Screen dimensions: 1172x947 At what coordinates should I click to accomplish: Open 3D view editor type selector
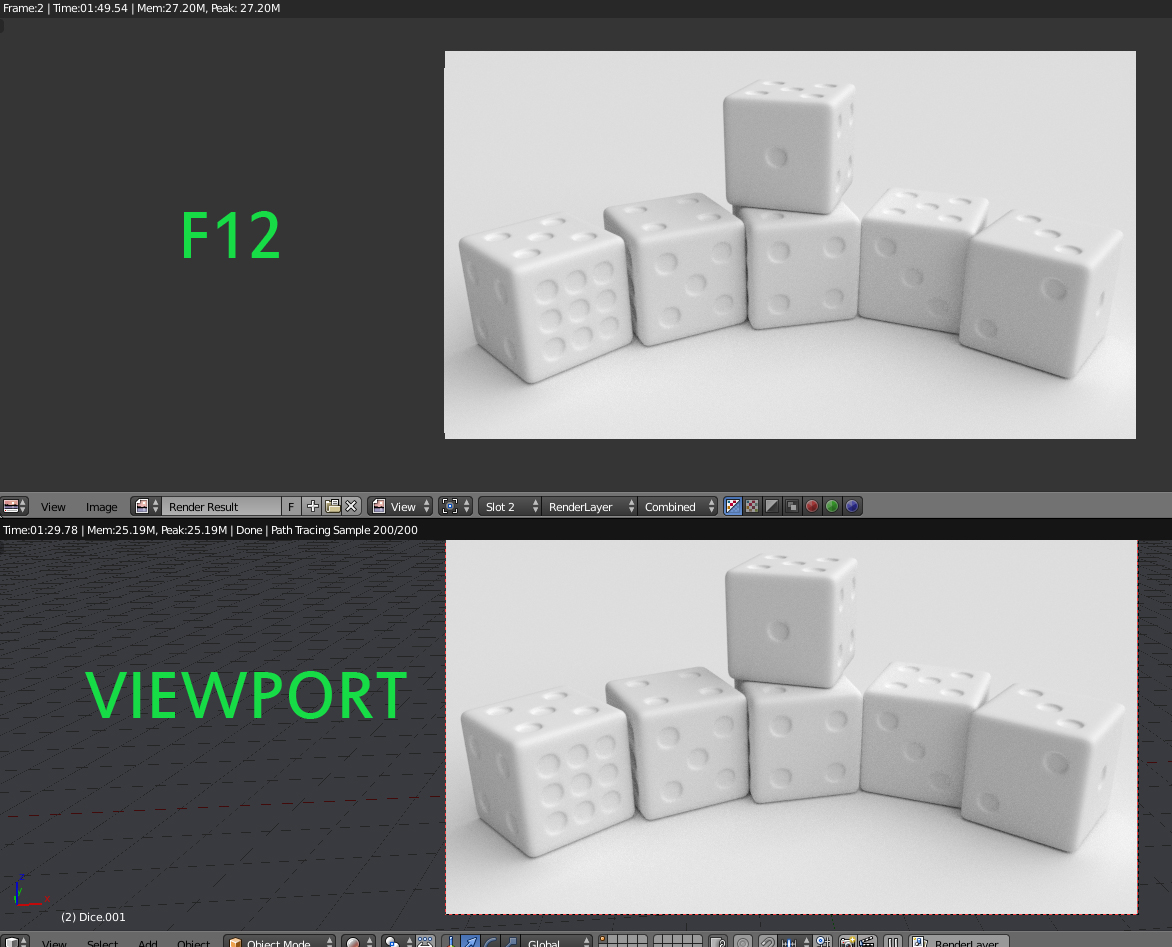pos(14,943)
